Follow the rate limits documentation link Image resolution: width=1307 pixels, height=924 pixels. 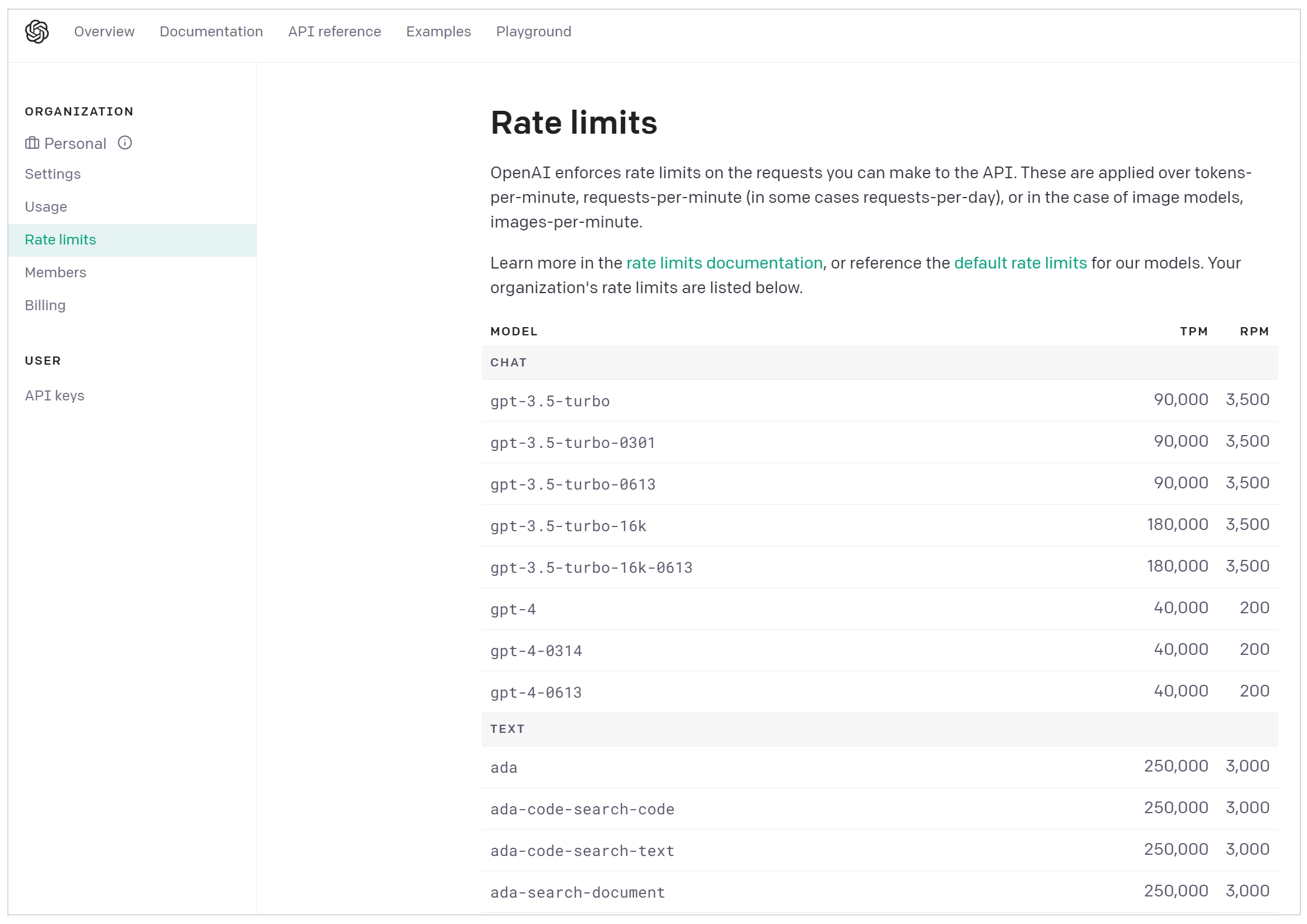coord(724,263)
